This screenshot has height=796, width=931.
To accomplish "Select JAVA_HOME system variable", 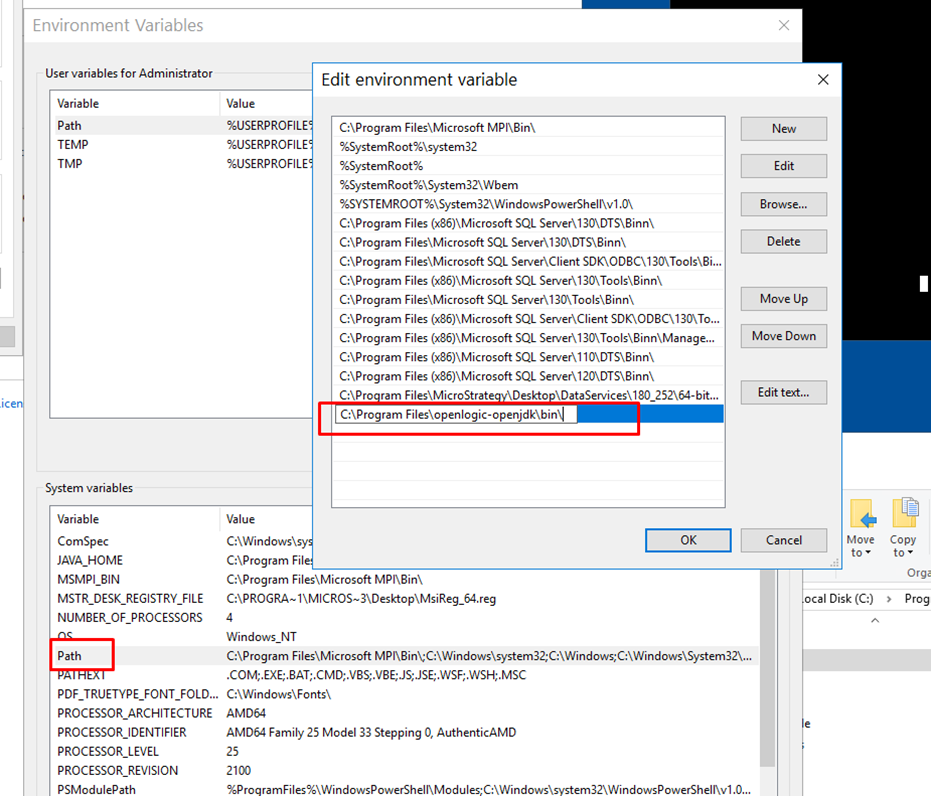I will 182,560.
